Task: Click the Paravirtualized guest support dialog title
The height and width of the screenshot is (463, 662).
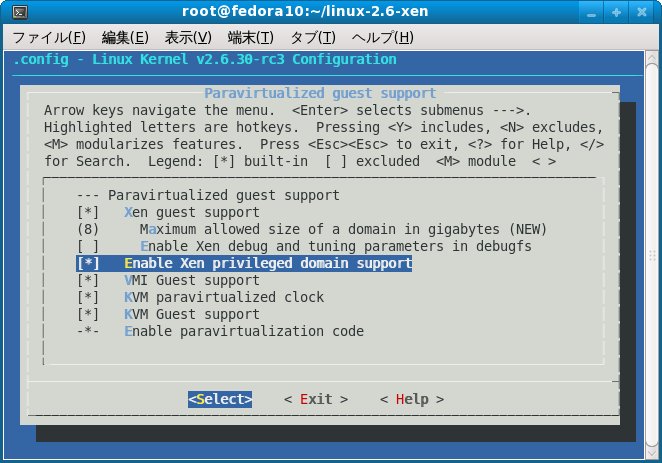Action: (x=320, y=93)
